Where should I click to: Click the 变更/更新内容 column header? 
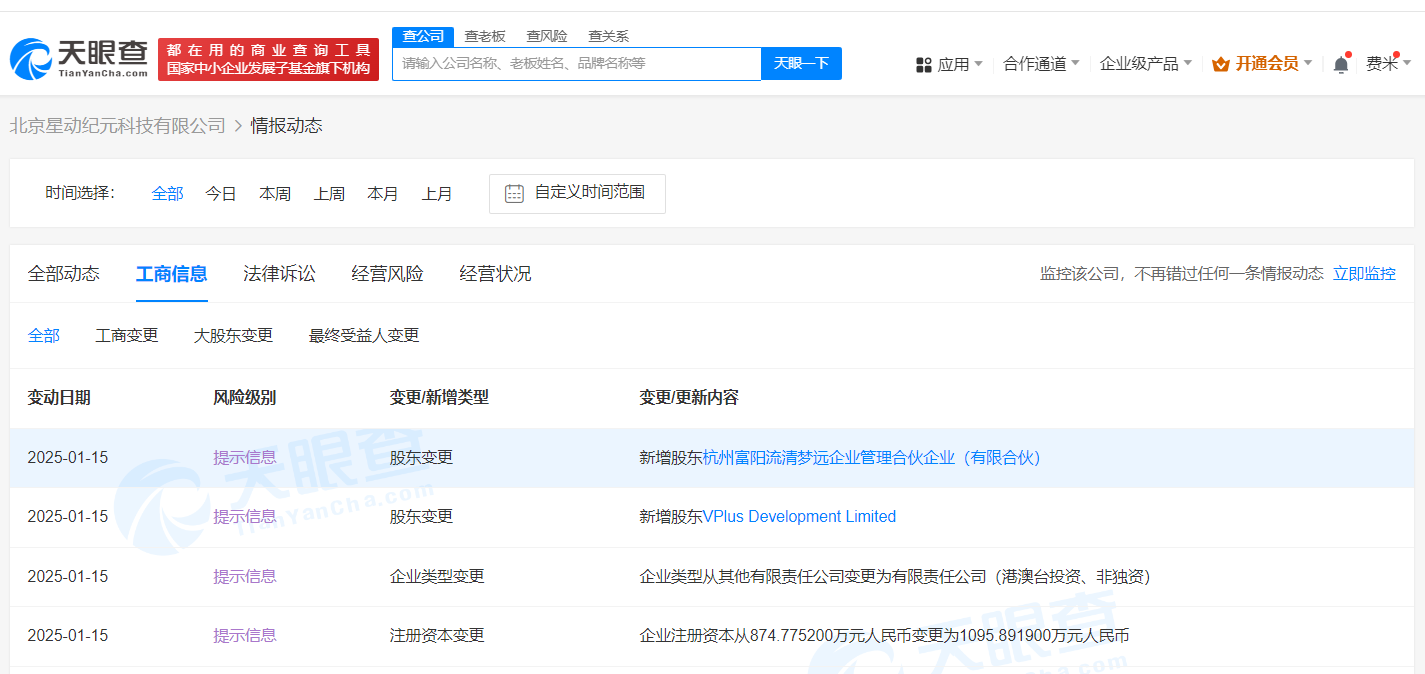point(689,397)
